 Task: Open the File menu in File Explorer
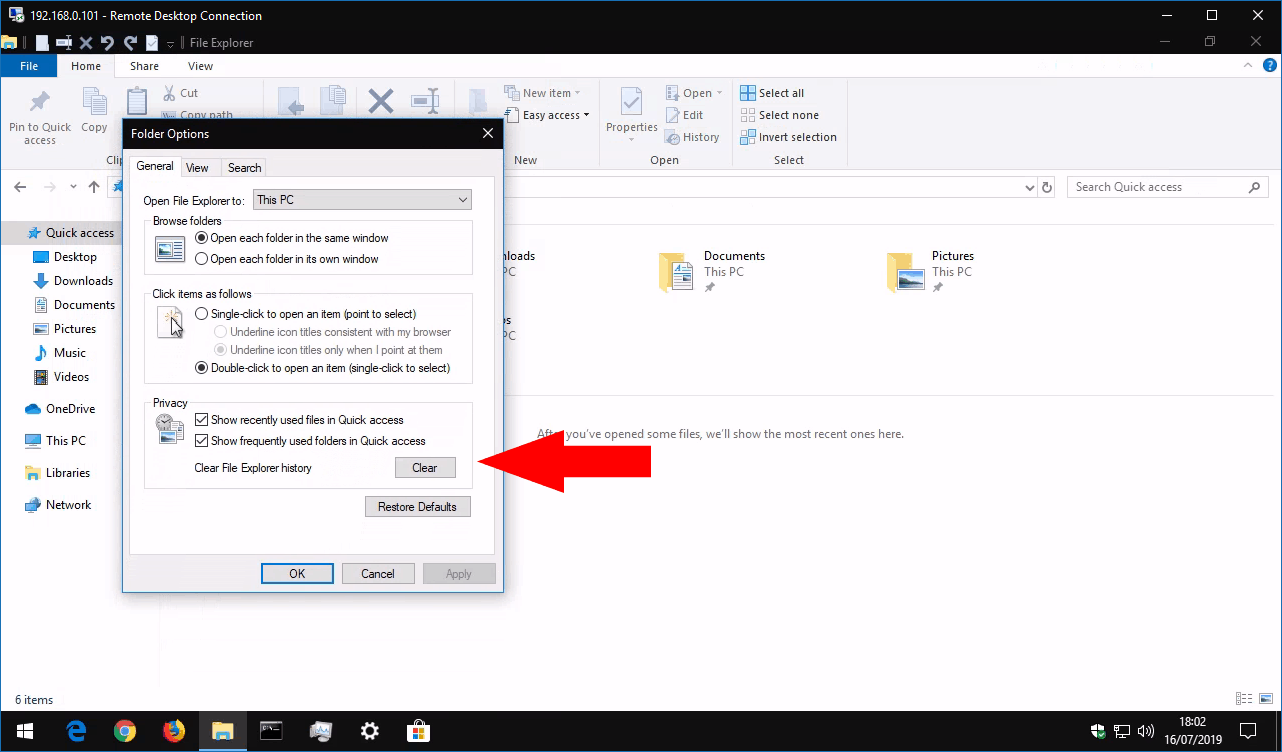tap(28, 66)
